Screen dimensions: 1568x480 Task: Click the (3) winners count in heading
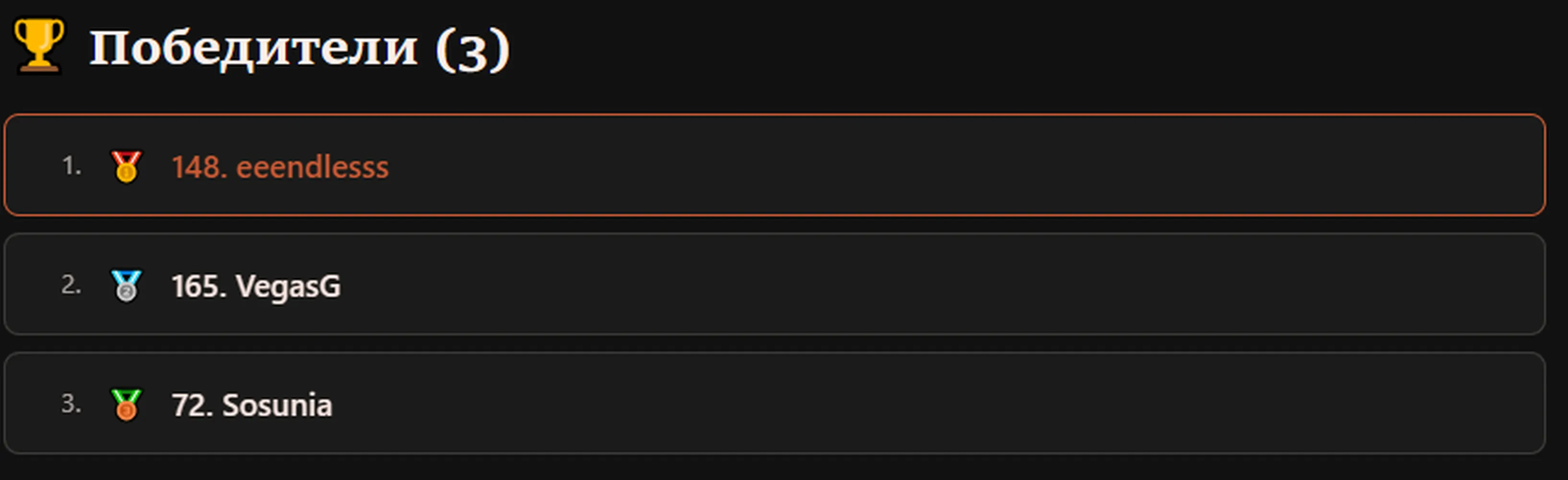[x=472, y=49]
